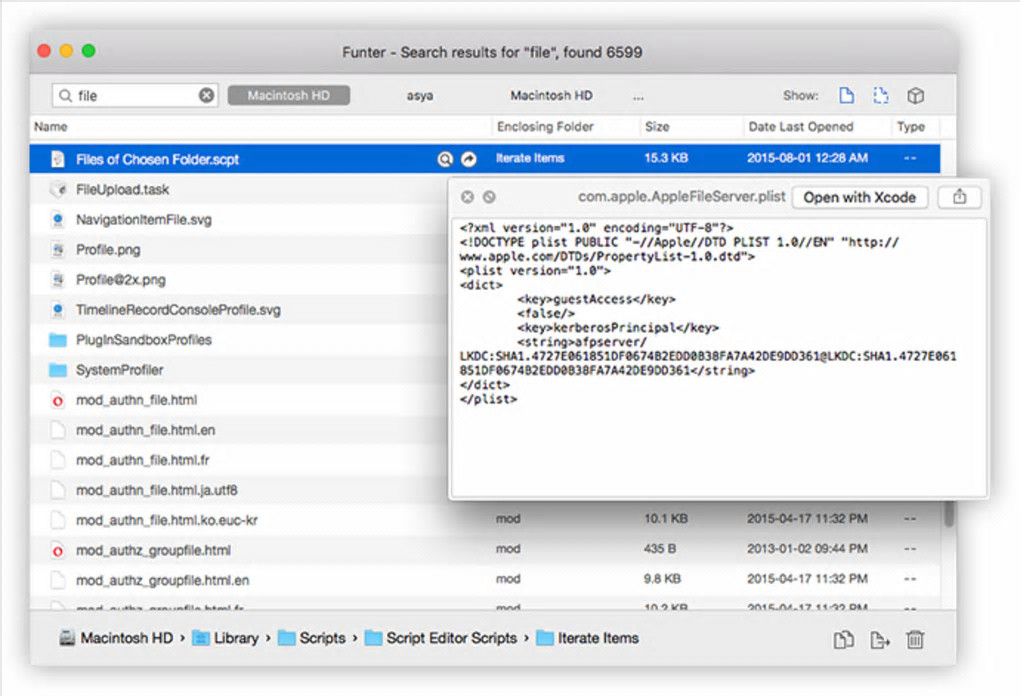Select mod_authn_file.html row
The width and height of the screenshot is (1020, 696).
[x=239, y=400]
